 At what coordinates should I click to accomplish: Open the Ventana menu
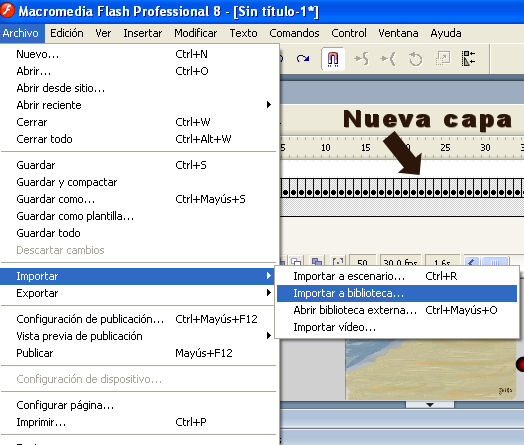[398, 33]
